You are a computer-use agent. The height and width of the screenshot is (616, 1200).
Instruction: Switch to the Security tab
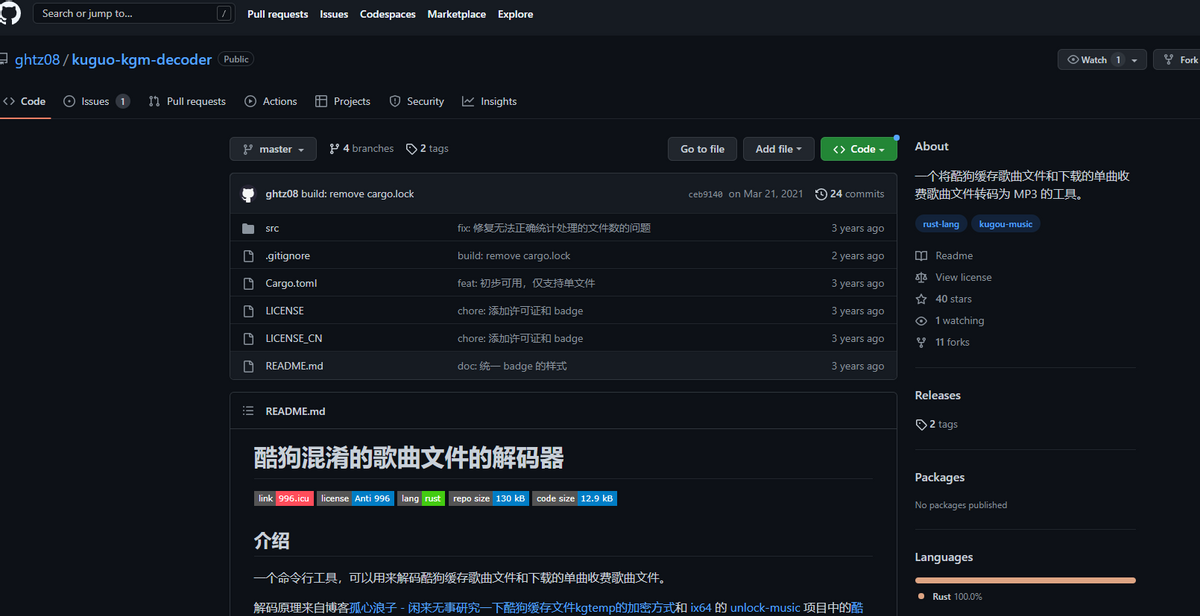click(x=416, y=101)
